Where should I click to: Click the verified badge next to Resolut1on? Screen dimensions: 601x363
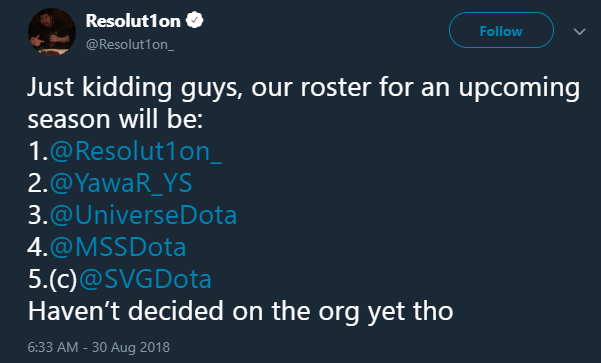(195, 20)
